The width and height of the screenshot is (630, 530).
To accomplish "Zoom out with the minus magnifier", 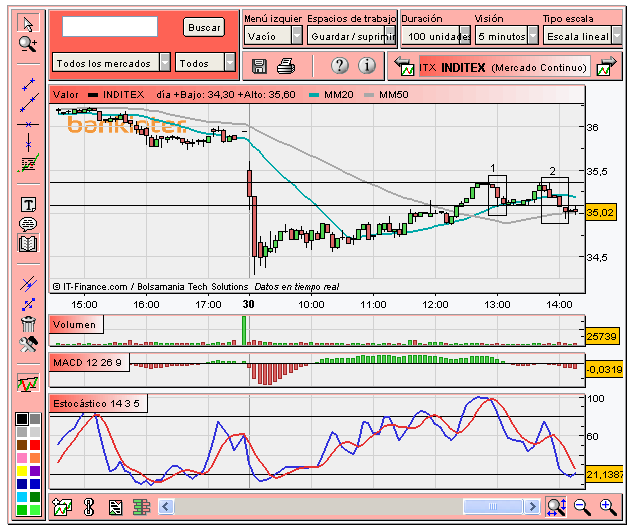I will [x=582, y=507].
